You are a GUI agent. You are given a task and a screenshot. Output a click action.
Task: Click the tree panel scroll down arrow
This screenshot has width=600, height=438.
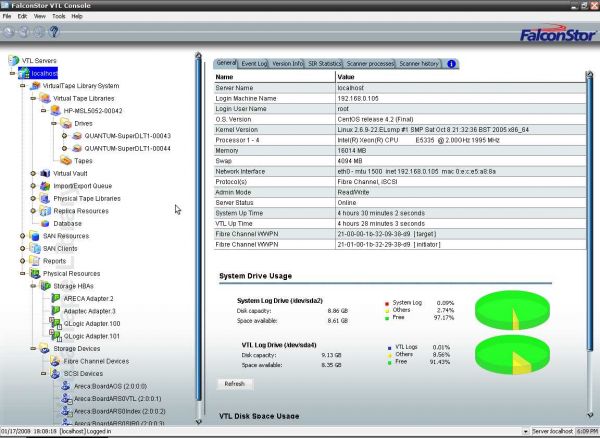(x=198, y=422)
